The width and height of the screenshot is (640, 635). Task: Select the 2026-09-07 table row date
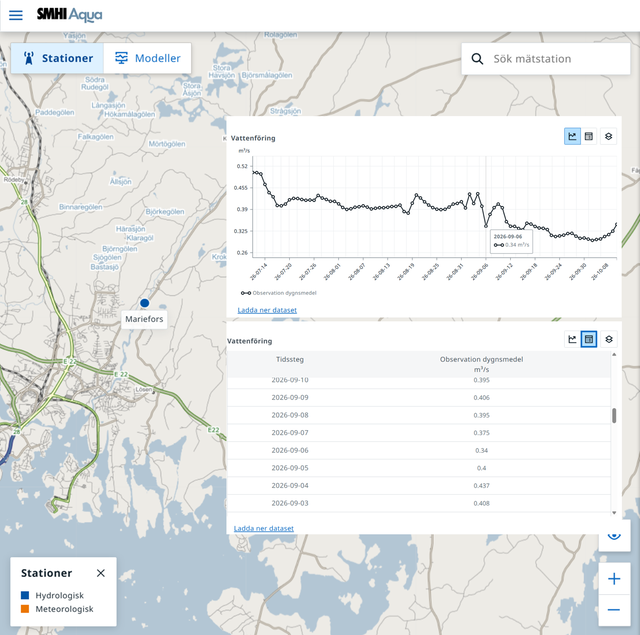(290, 433)
